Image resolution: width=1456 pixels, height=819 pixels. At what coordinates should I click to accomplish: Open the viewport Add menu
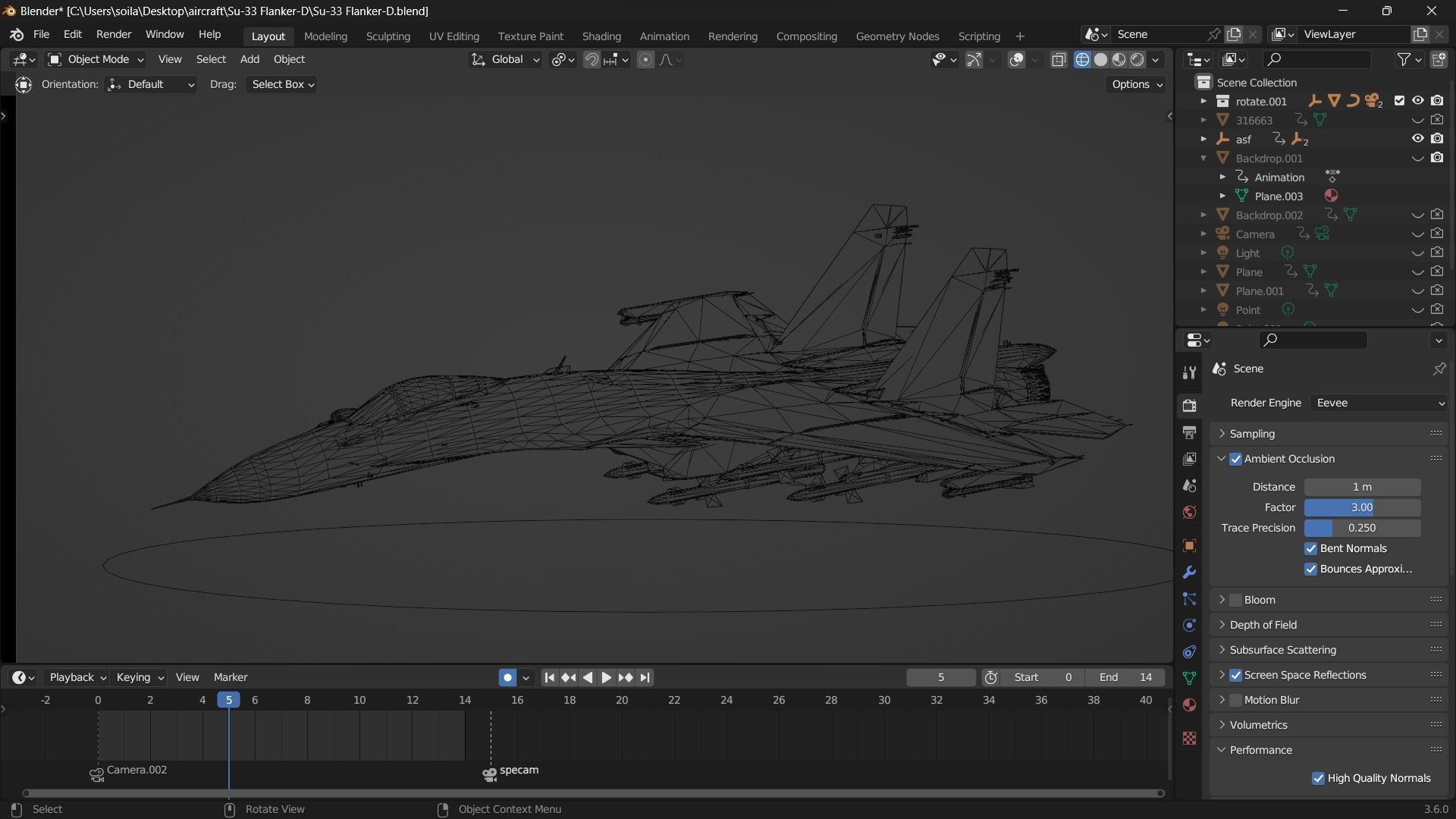(249, 59)
